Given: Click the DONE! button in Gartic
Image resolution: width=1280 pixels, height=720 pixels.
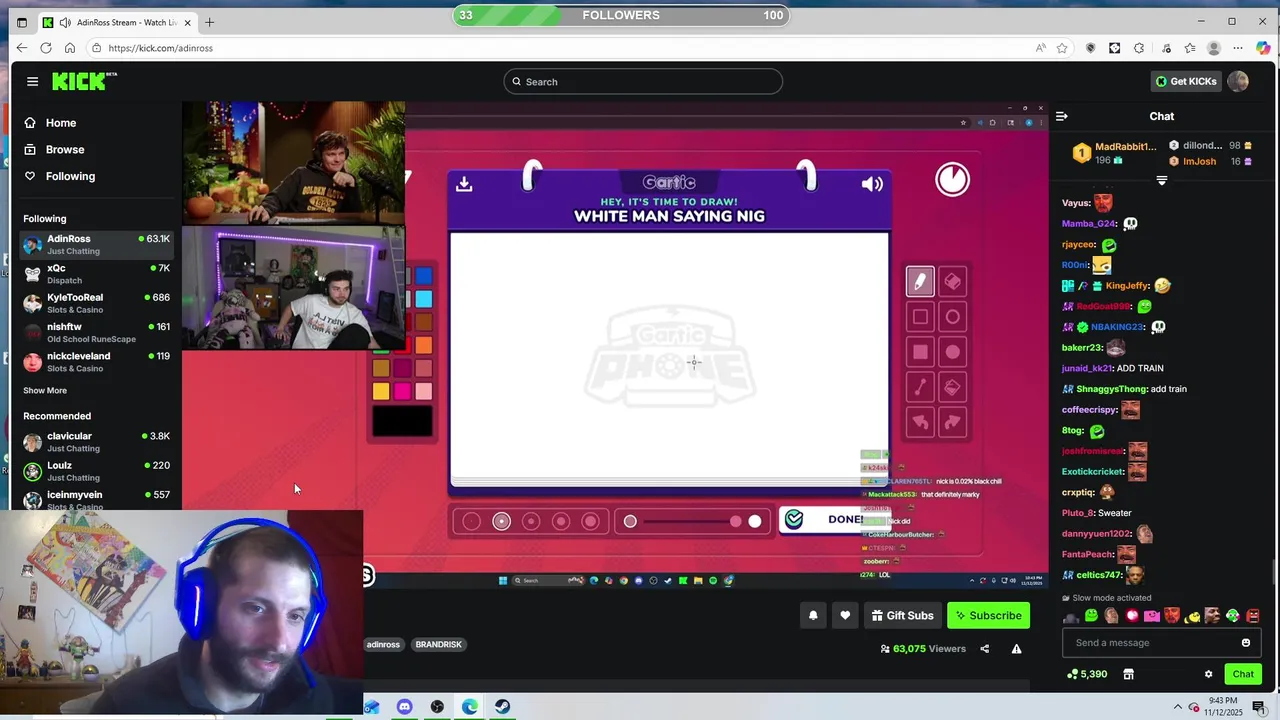Looking at the screenshot, I should 835,520.
